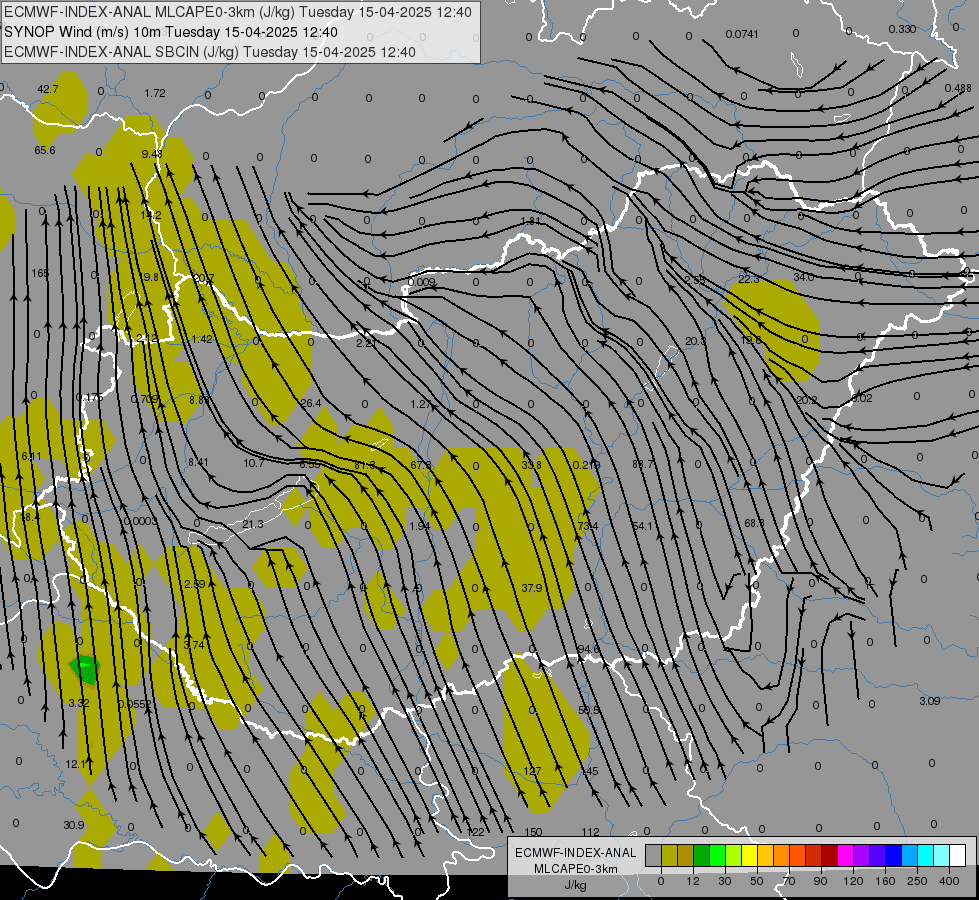Click the map value 3.74
This screenshot has width=979, height=900.
194,645
